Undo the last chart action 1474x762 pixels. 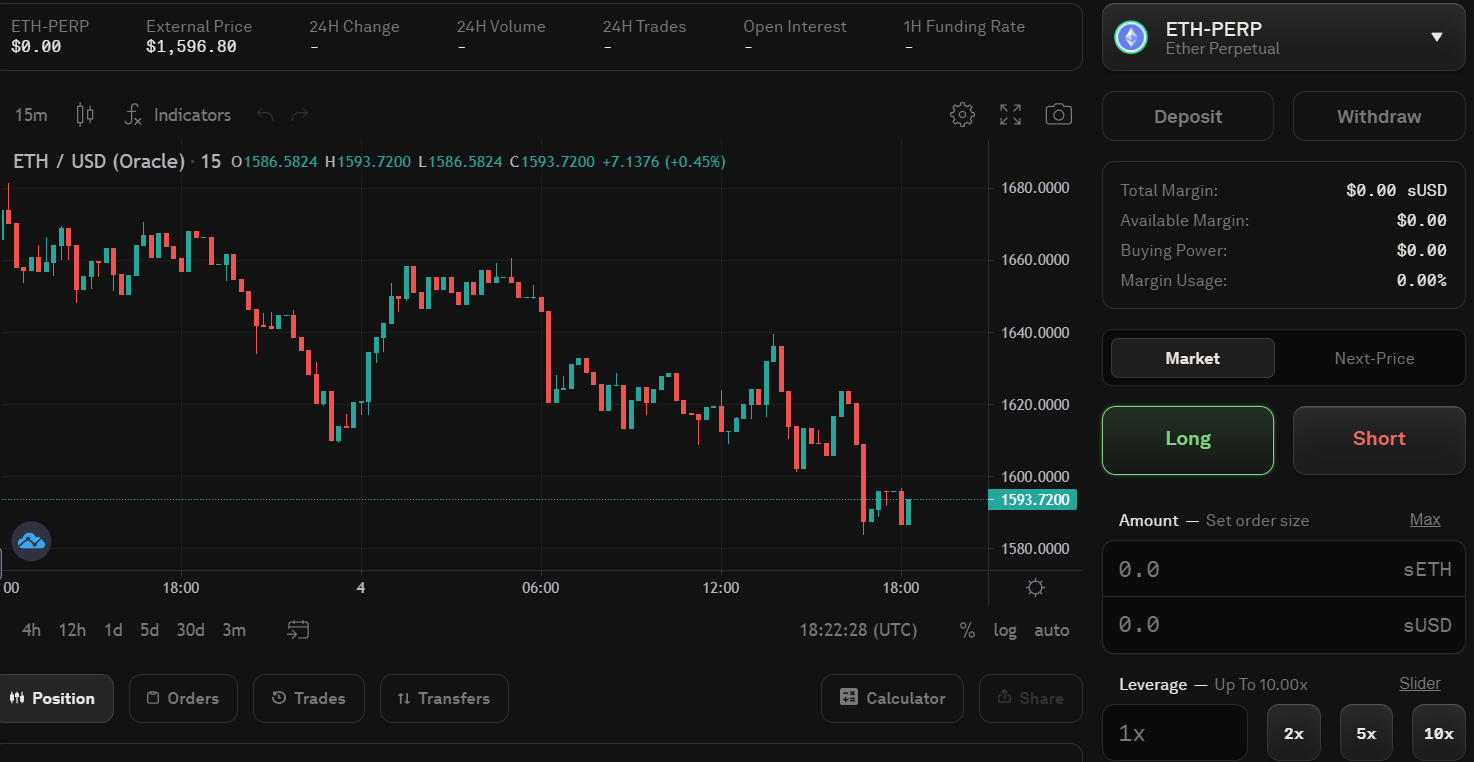coord(265,115)
